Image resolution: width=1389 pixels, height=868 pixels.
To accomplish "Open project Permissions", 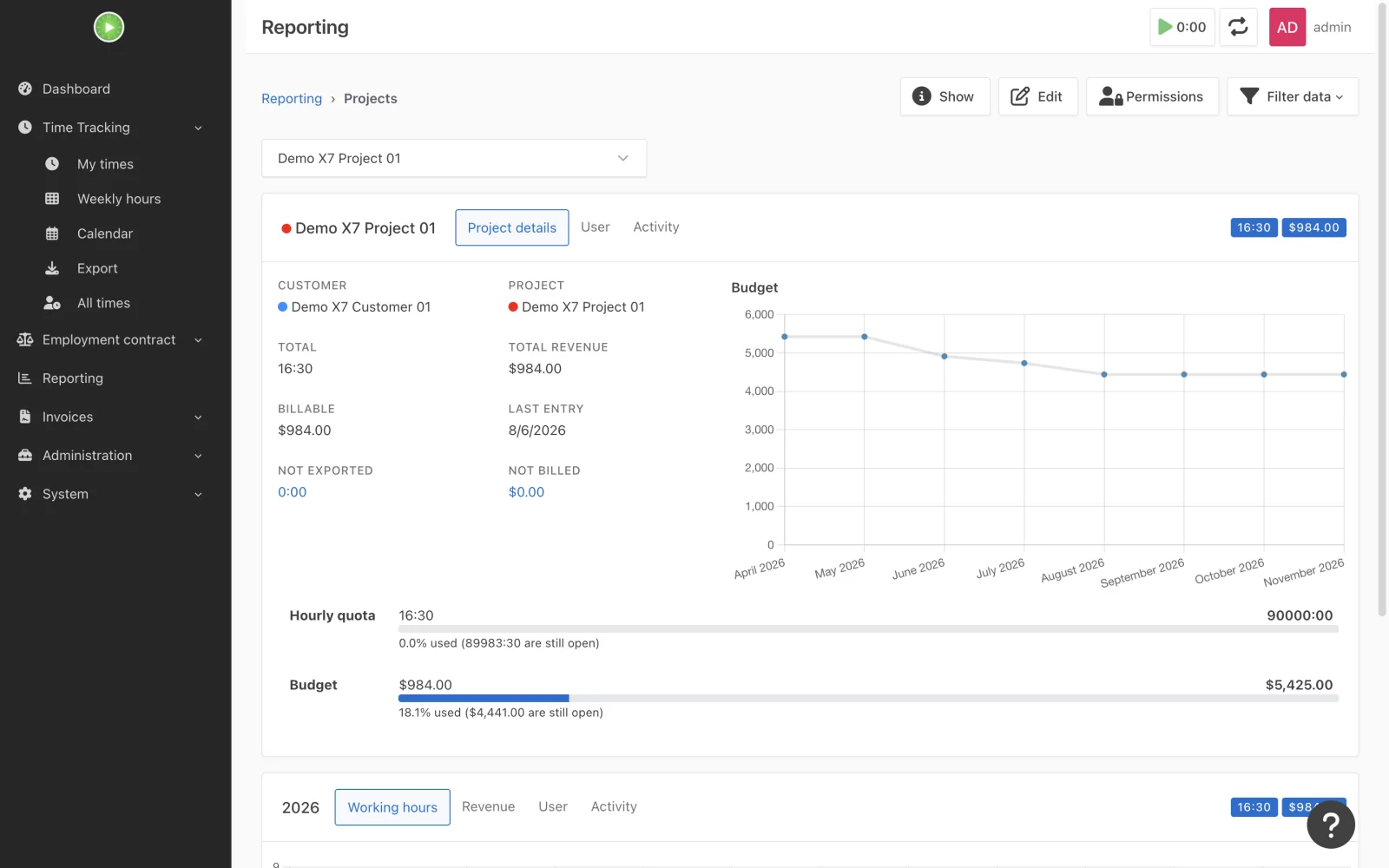I will (1152, 96).
